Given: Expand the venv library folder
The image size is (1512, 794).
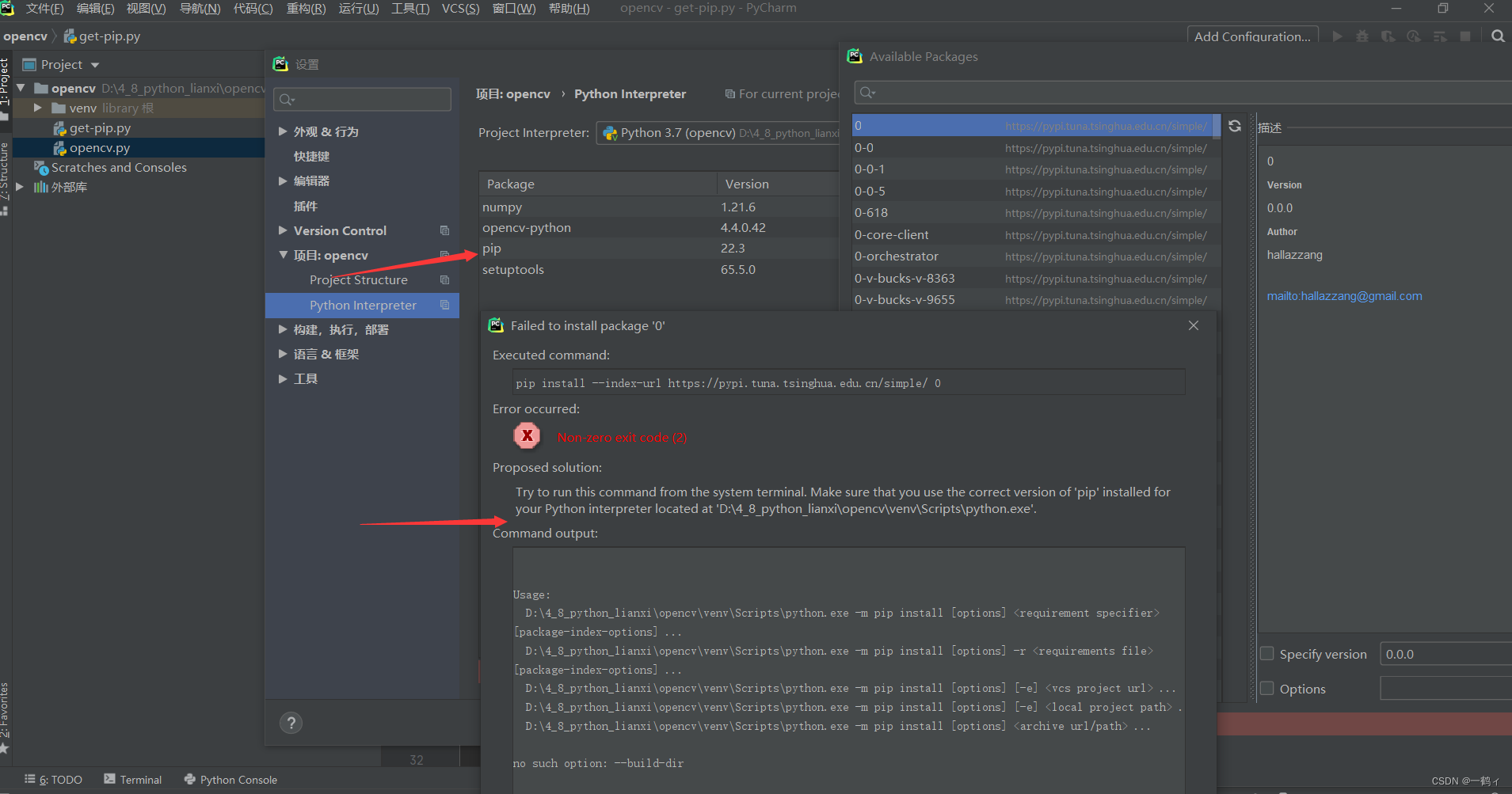Looking at the screenshot, I should [x=38, y=108].
